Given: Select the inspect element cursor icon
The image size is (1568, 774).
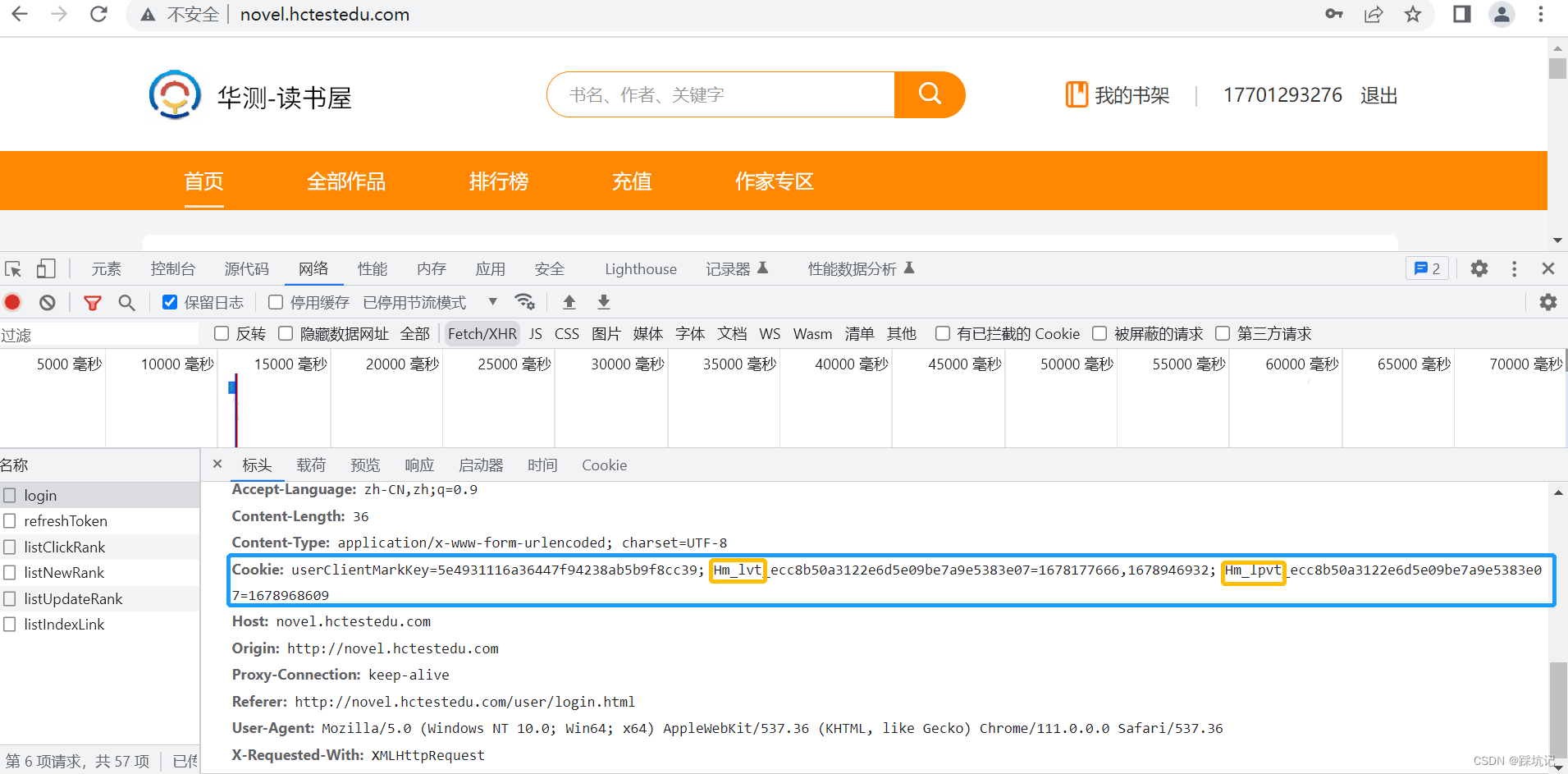Looking at the screenshot, I should point(12,268).
